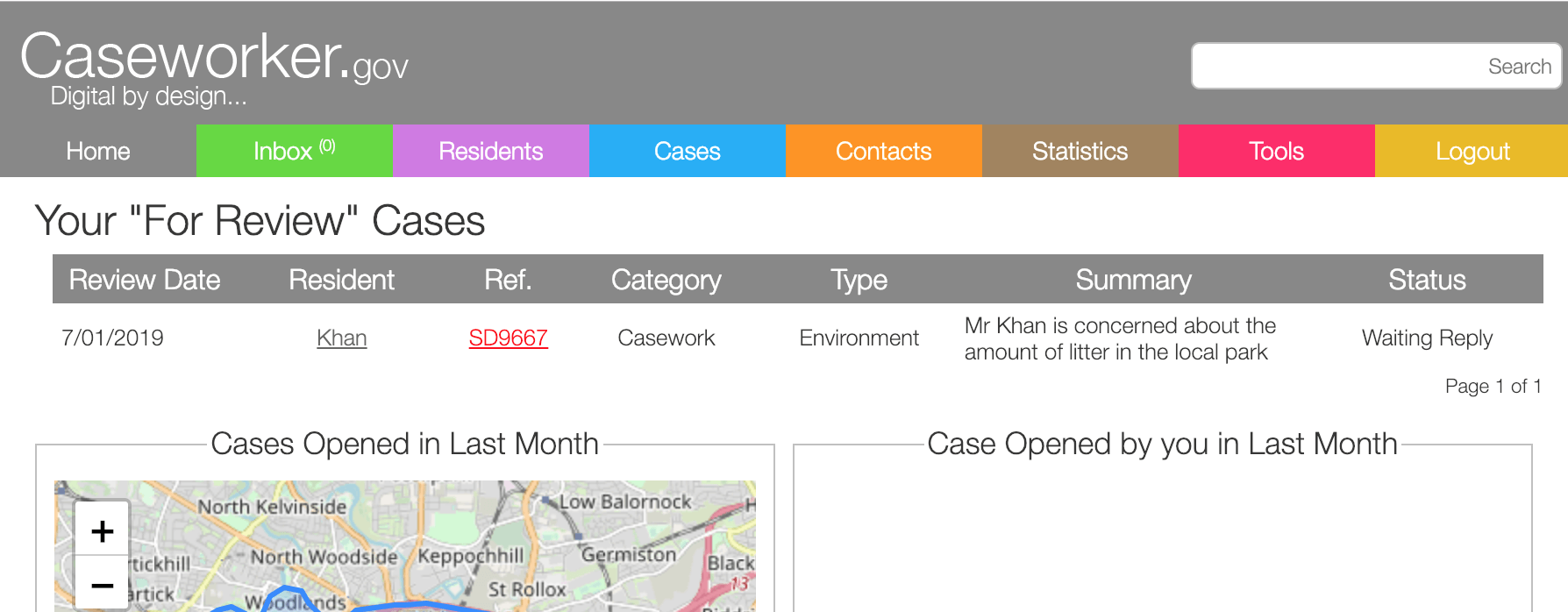Click the Keppochhill area on the map
Screen dimensions: 1568x612
click(471, 556)
